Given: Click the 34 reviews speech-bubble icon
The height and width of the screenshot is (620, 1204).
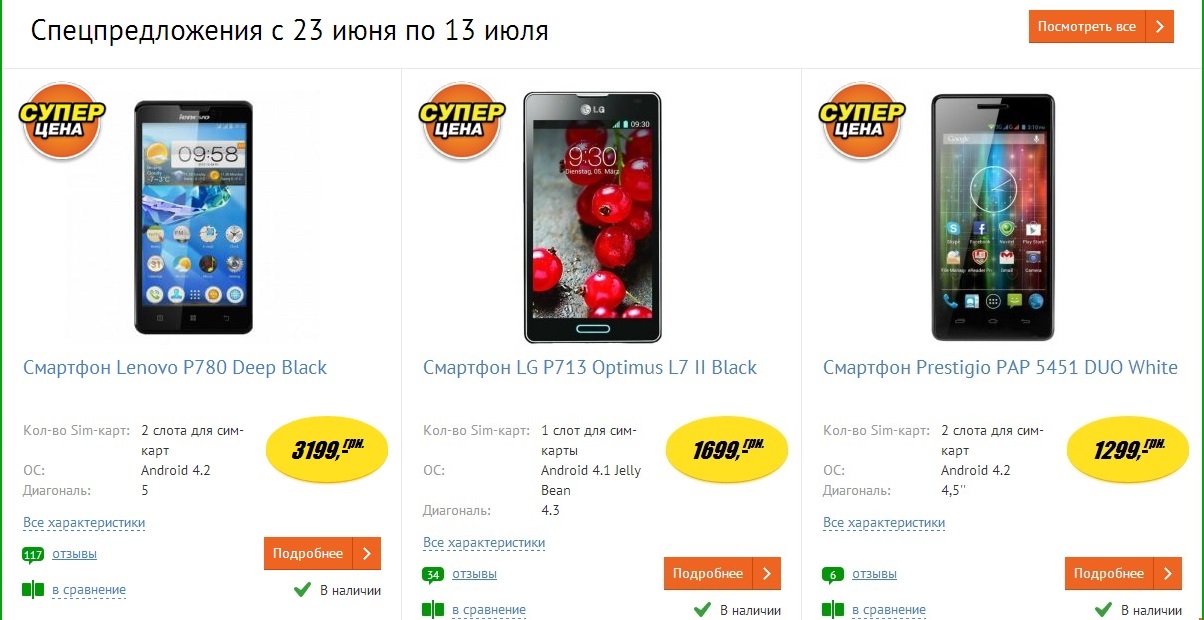Looking at the screenshot, I should click(x=433, y=575).
